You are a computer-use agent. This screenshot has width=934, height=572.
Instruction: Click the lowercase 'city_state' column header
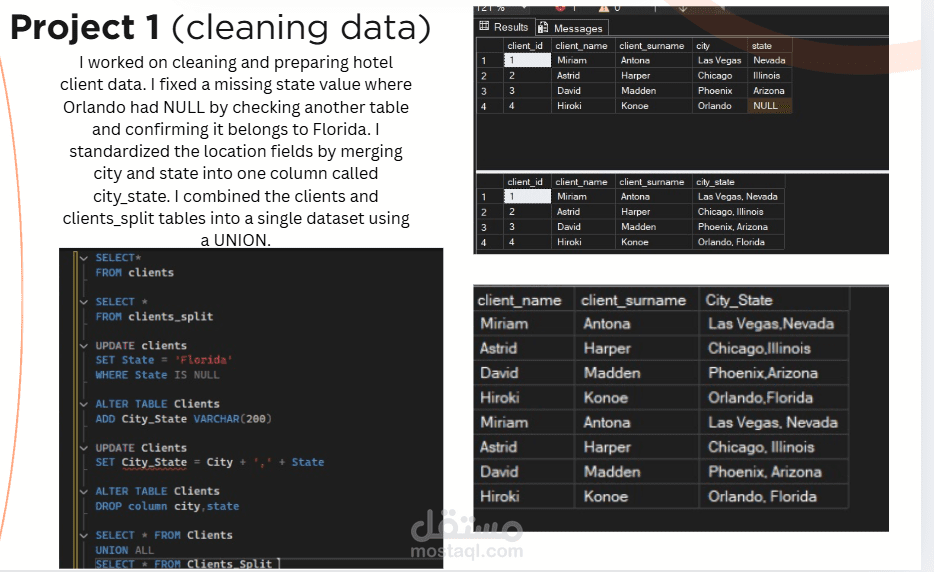coord(738,182)
